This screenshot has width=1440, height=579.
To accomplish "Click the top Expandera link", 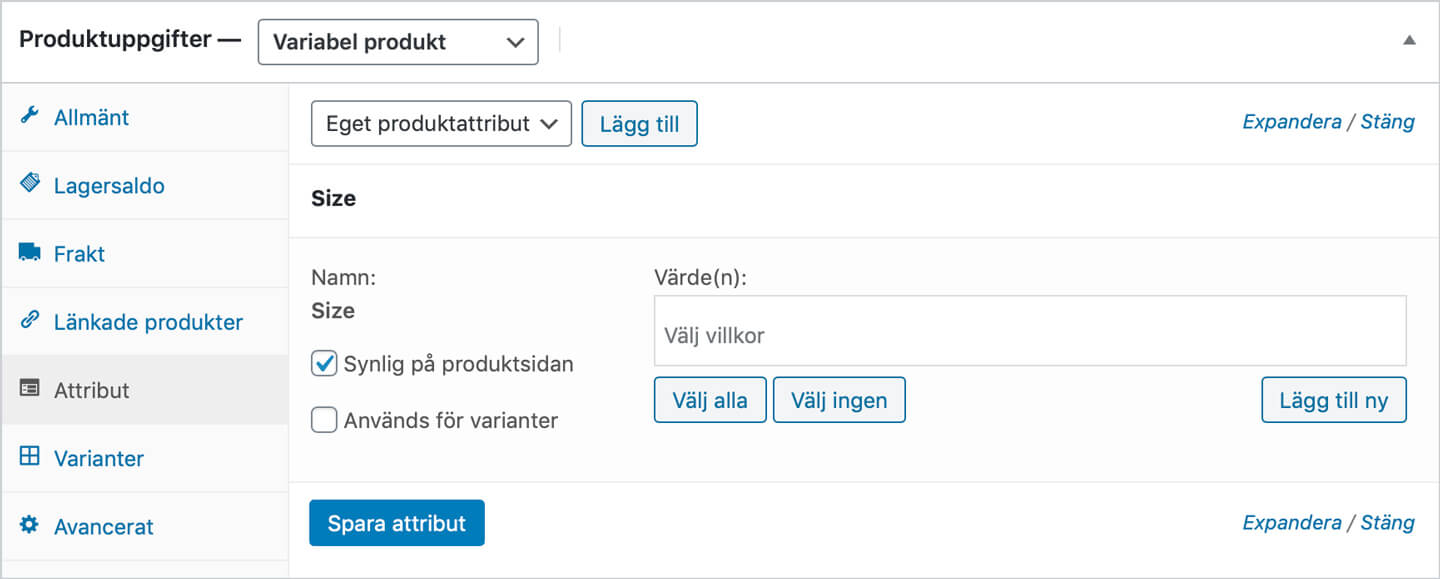I will pos(1291,122).
